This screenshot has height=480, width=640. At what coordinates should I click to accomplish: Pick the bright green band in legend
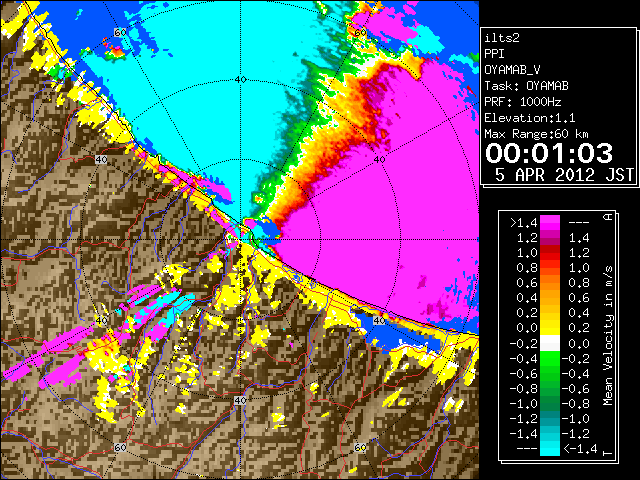(x=550, y=359)
